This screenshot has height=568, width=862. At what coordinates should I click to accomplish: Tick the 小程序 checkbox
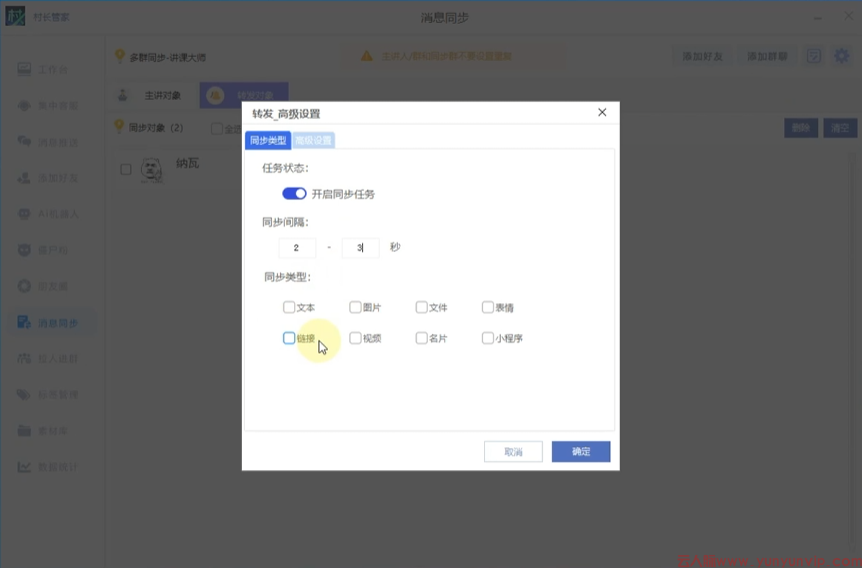[488, 339]
